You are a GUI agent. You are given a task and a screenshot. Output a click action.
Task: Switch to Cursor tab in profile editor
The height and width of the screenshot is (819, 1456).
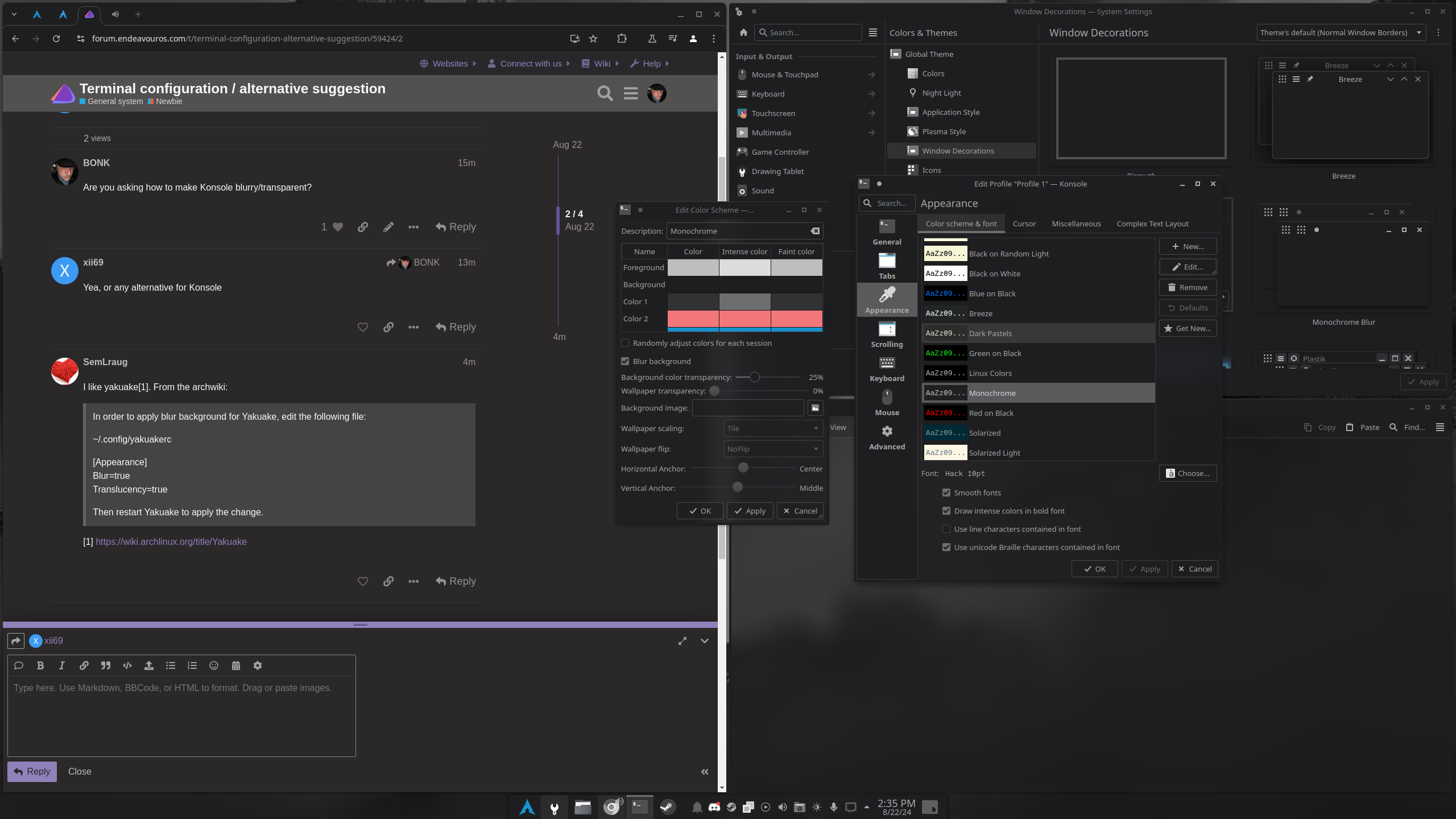coord(1024,224)
